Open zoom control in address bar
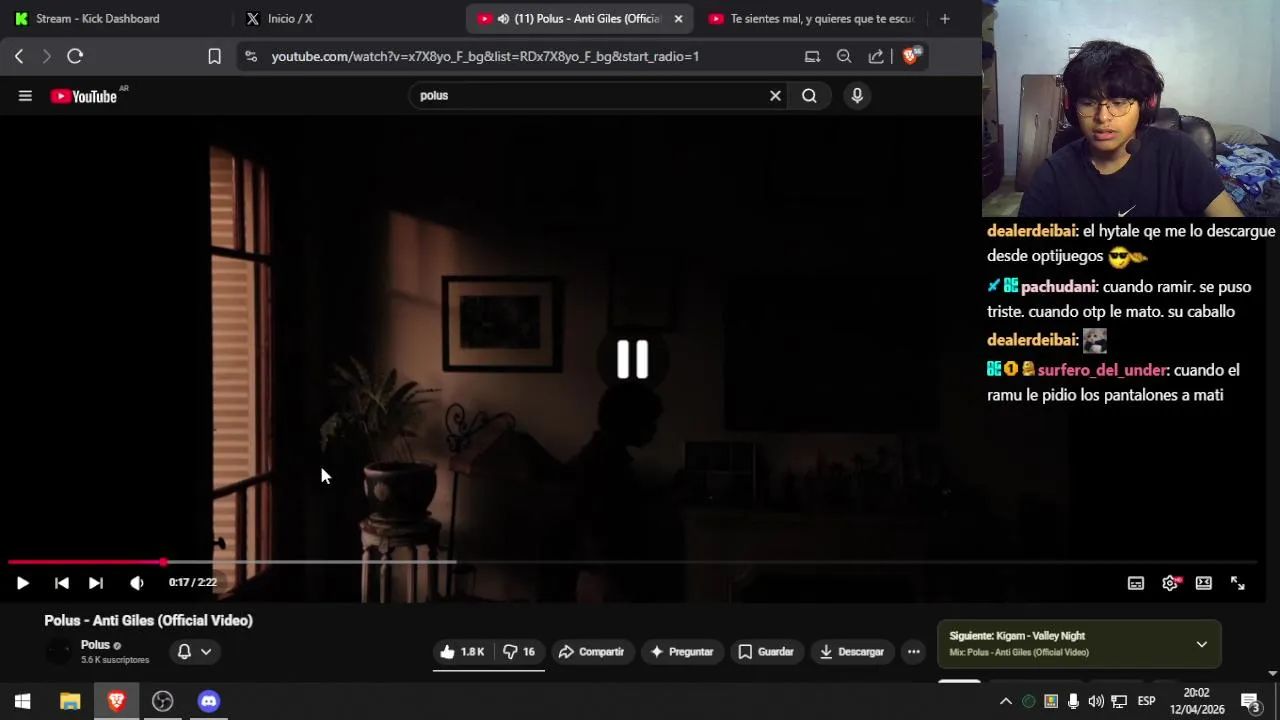This screenshot has height=720, width=1280. (844, 57)
